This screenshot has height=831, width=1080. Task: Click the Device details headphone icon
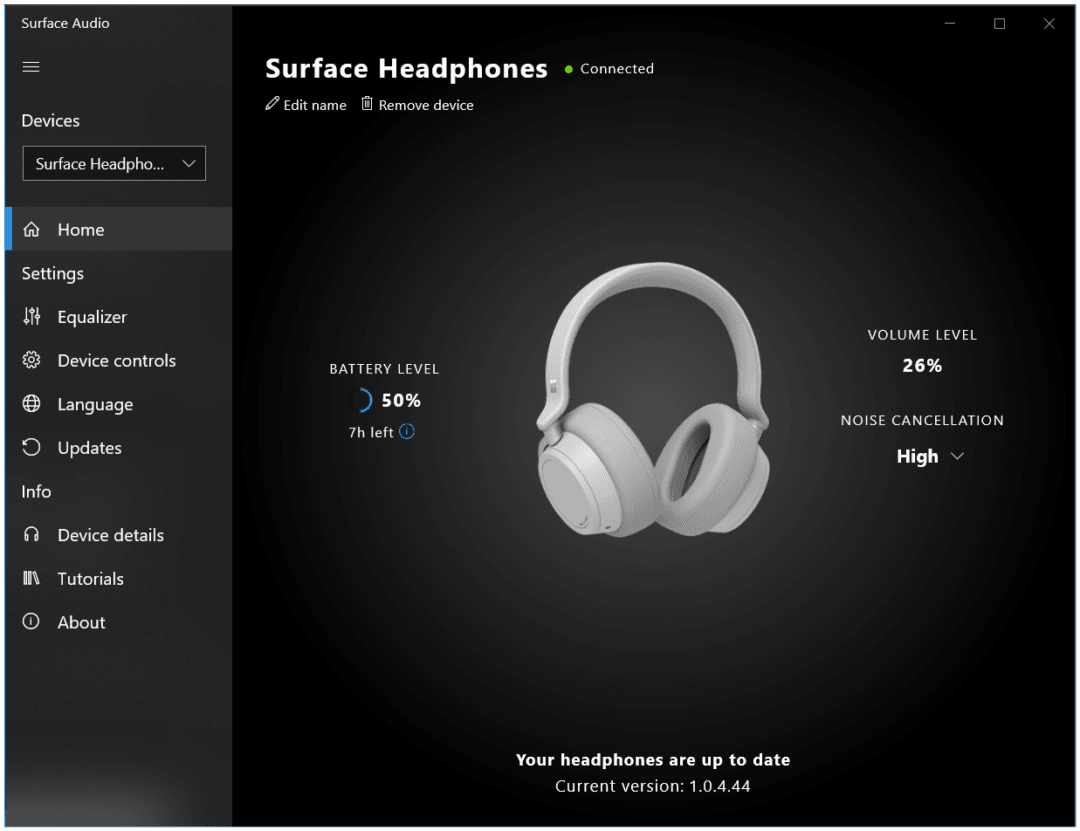pos(31,535)
